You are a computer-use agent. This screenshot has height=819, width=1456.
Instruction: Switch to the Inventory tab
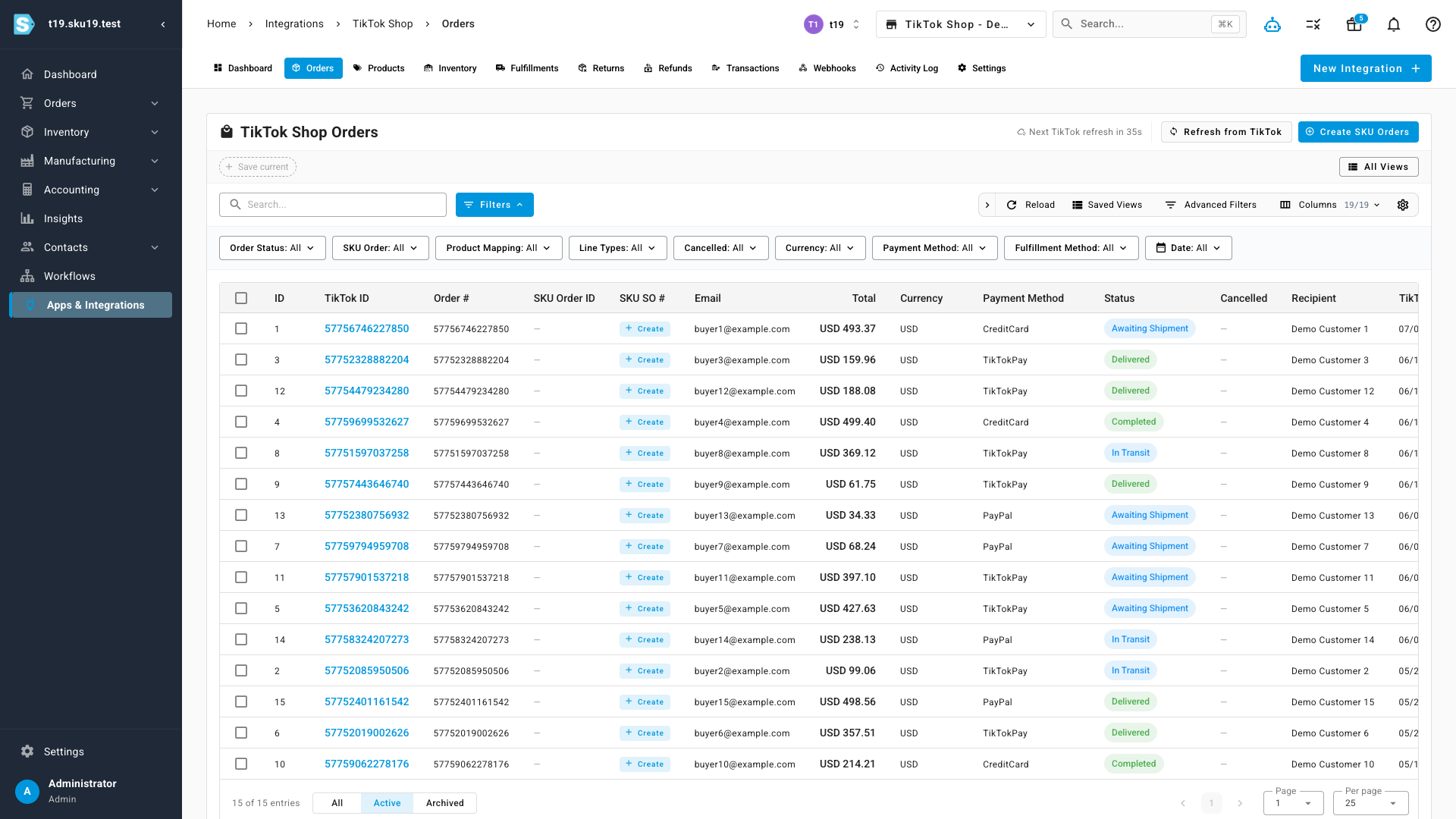tap(450, 68)
